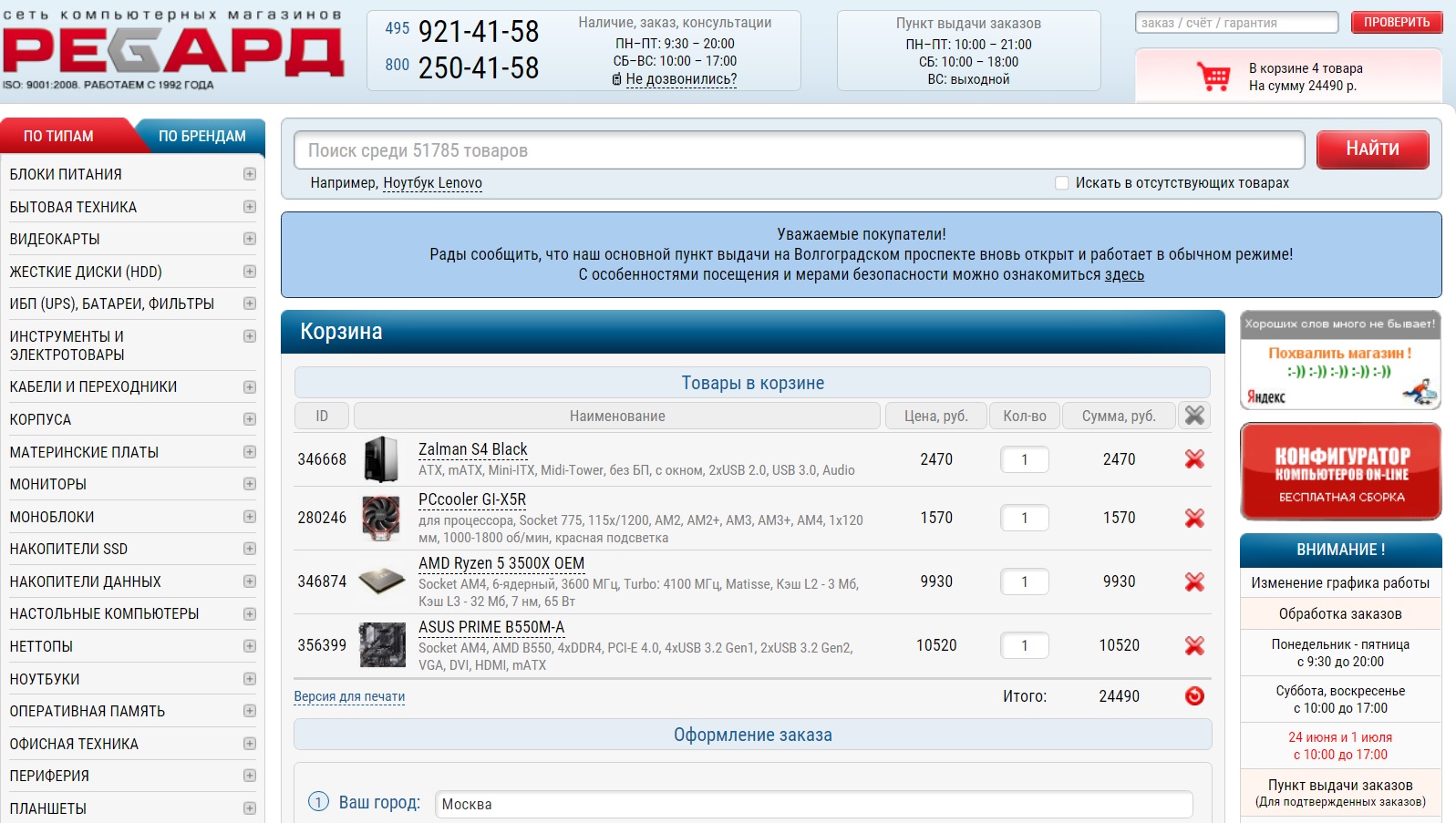Open КАБЕЛИ И ПЕРЕХОДНИКИ category

(93, 387)
